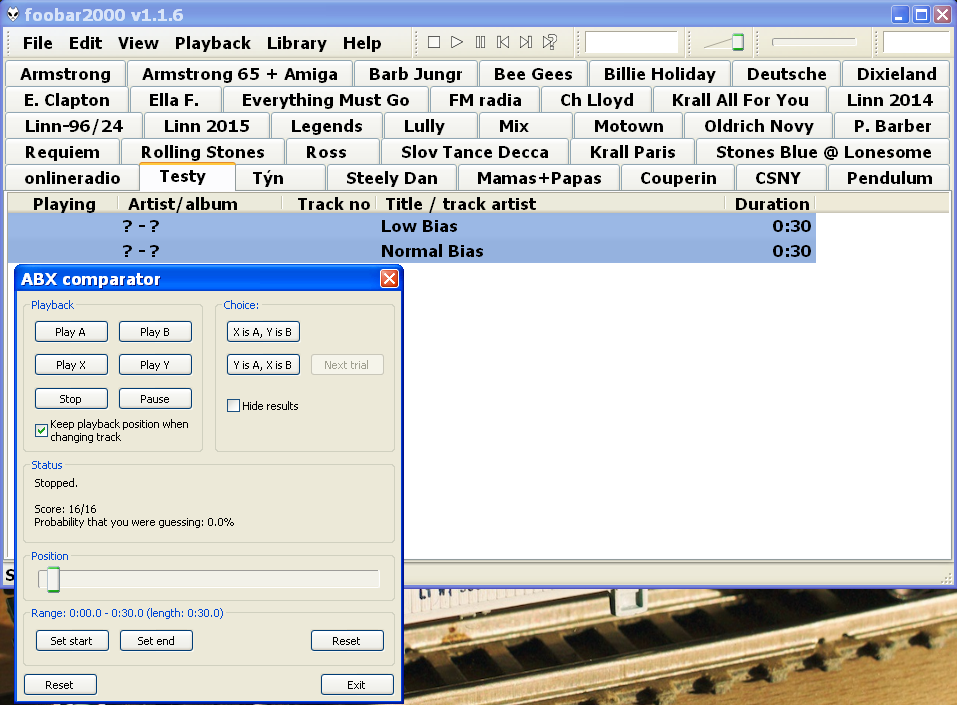Image resolution: width=957 pixels, height=705 pixels.
Task: Choose Y is A, X is B
Action: click(x=263, y=364)
